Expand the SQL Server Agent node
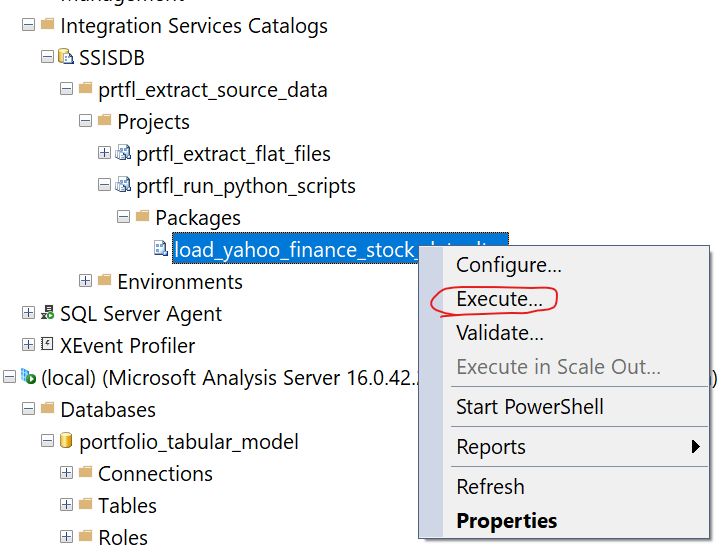 tap(28, 314)
